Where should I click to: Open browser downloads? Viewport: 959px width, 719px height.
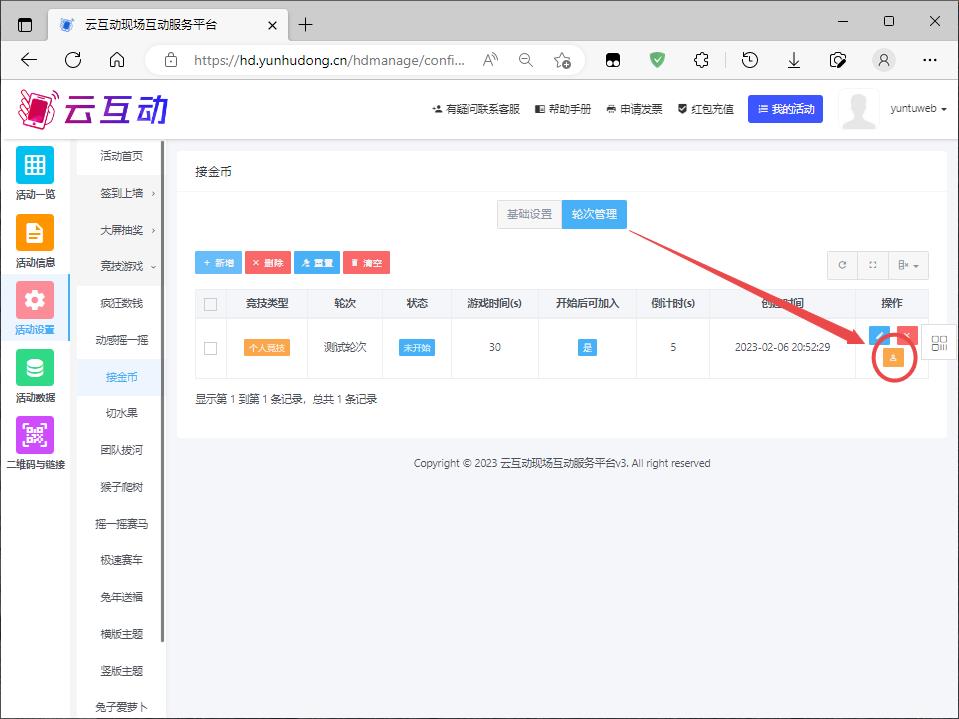coord(794,60)
